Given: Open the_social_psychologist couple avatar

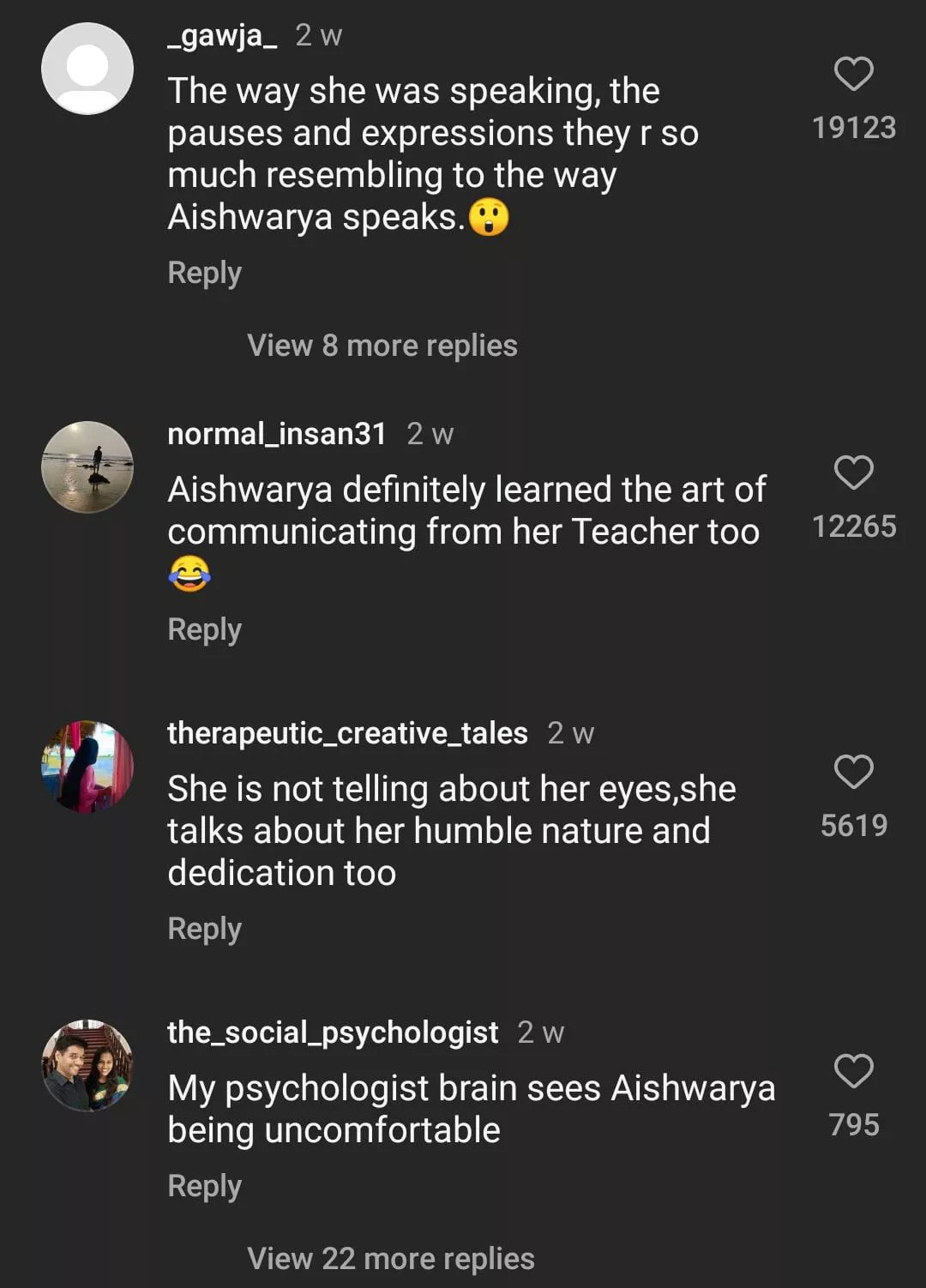Looking at the screenshot, I should click(87, 1066).
